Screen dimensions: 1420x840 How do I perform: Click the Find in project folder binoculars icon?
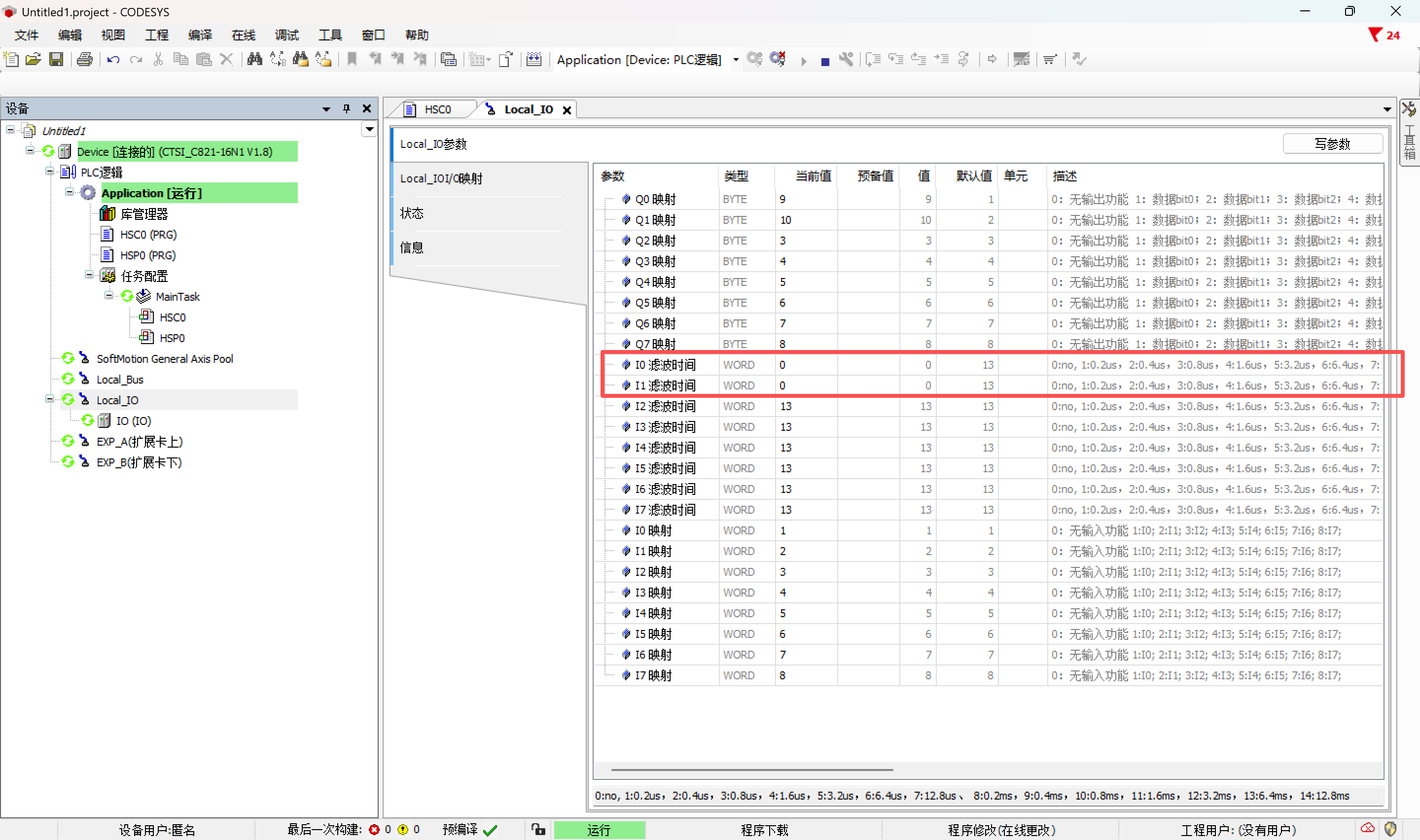(301, 60)
